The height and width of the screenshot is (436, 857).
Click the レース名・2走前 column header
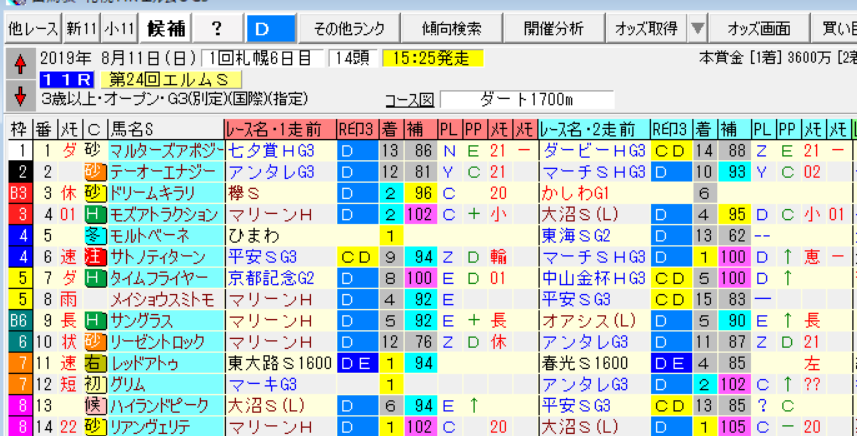(594, 129)
